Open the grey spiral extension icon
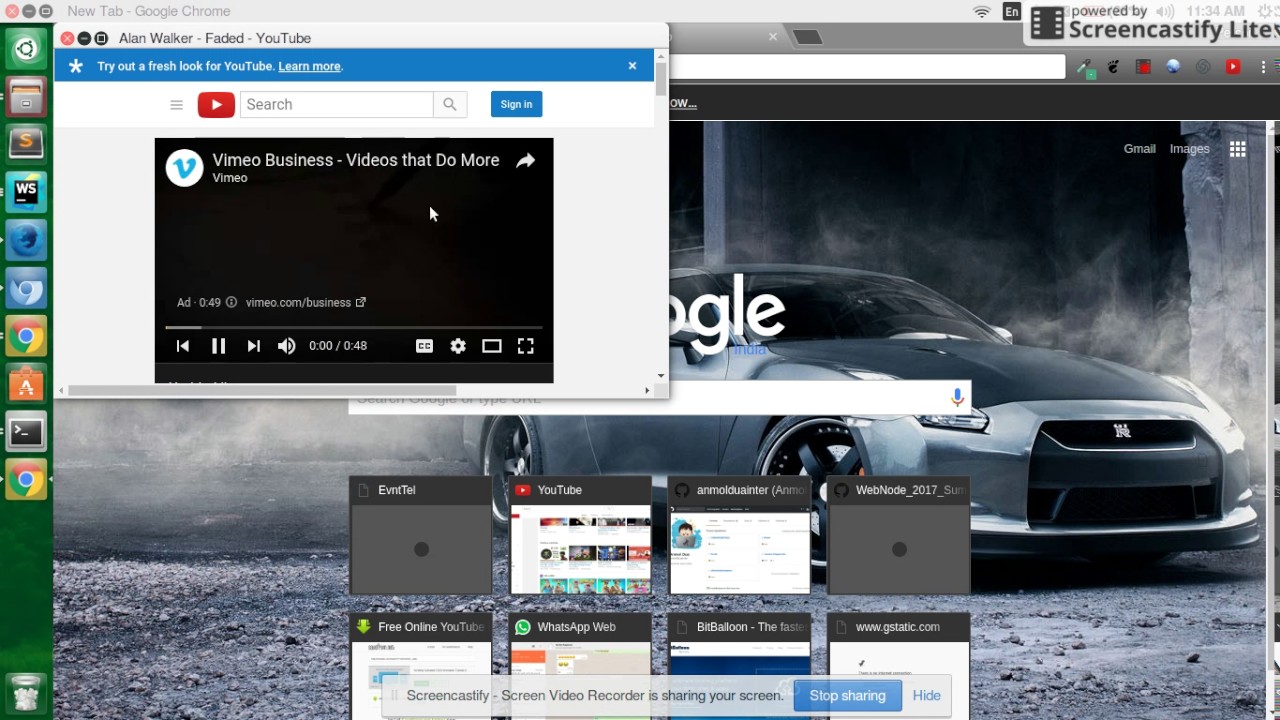The height and width of the screenshot is (720, 1280). (1203, 67)
